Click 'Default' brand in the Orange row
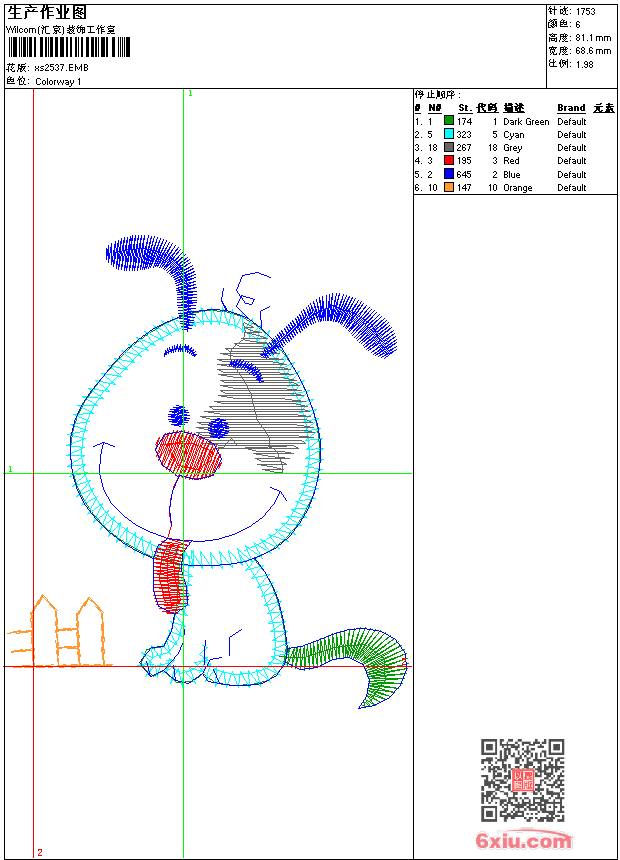 572,188
